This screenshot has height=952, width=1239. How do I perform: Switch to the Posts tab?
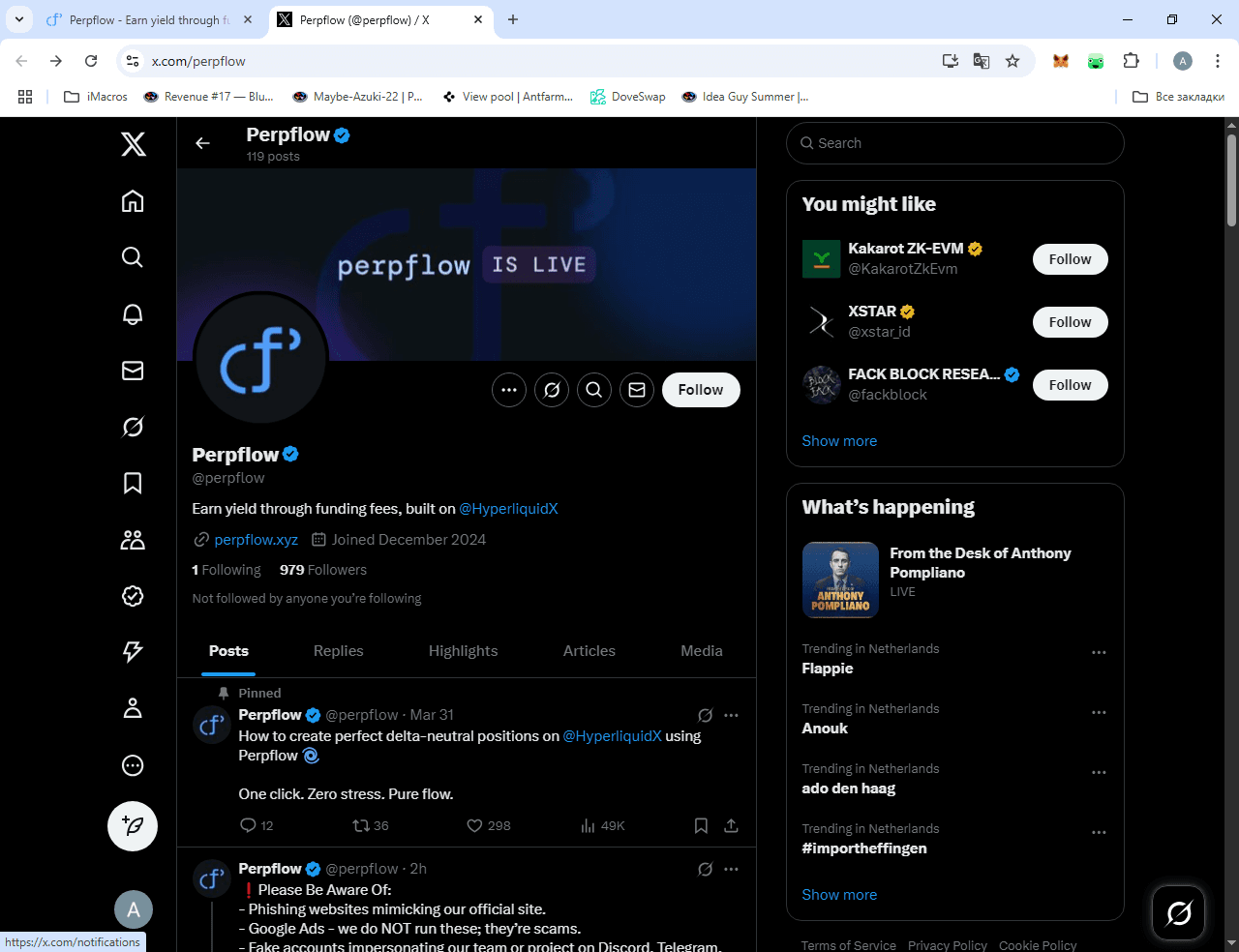pyautogui.click(x=228, y=651)
